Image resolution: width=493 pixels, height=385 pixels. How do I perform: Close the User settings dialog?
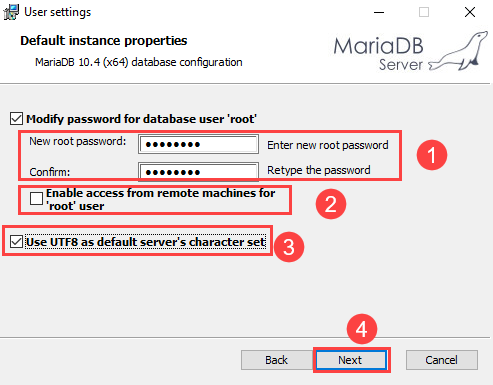click(470, 12)
